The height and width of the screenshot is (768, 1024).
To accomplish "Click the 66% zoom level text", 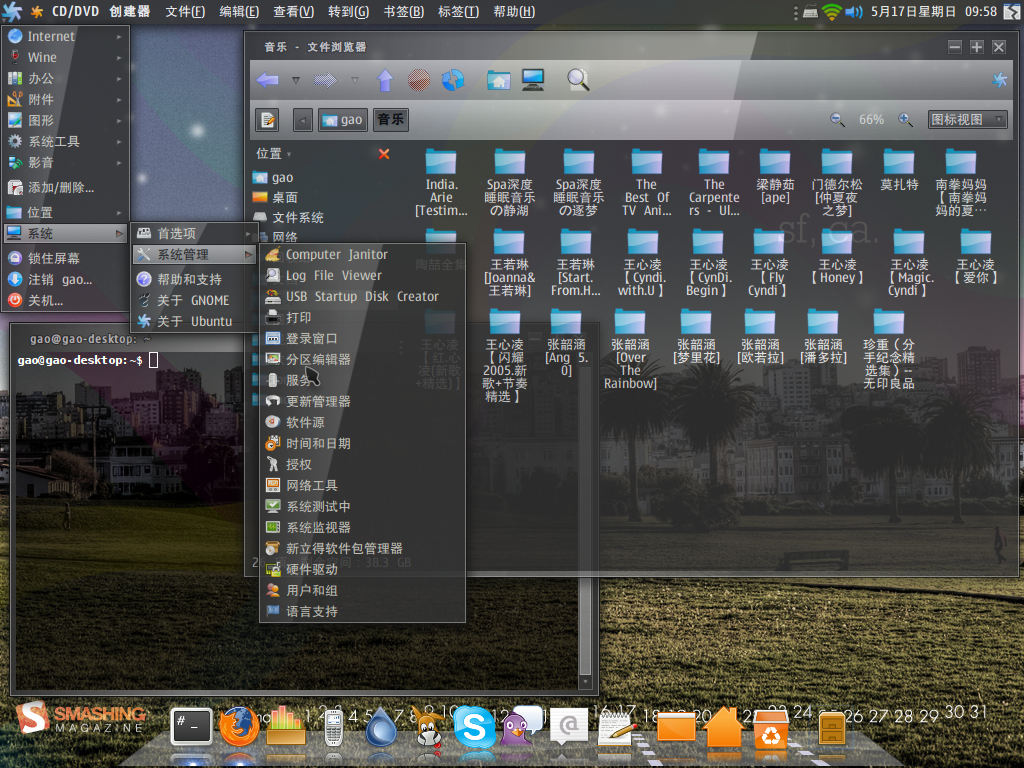I will pos(871,120).
